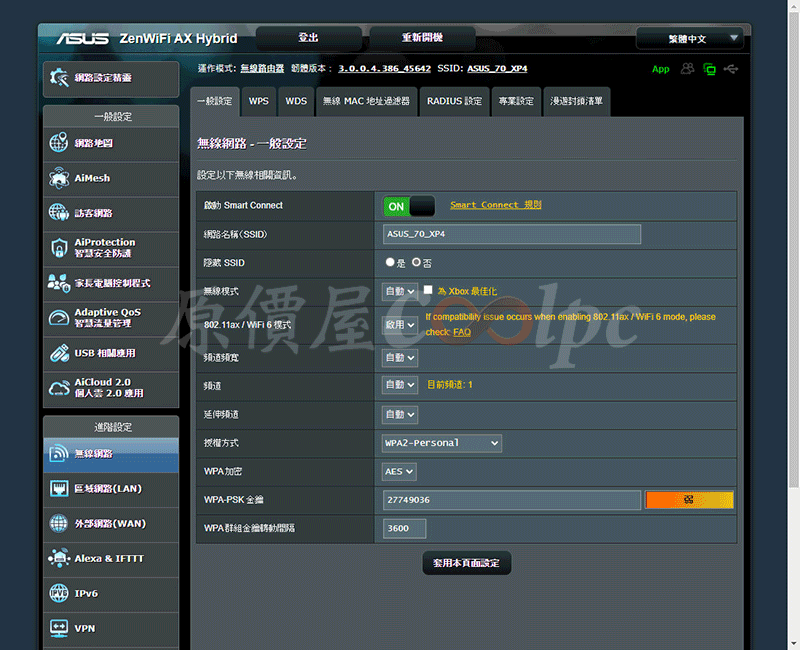
Task: Click the 網路地圖 network map icon
Action: coord(59,143)
